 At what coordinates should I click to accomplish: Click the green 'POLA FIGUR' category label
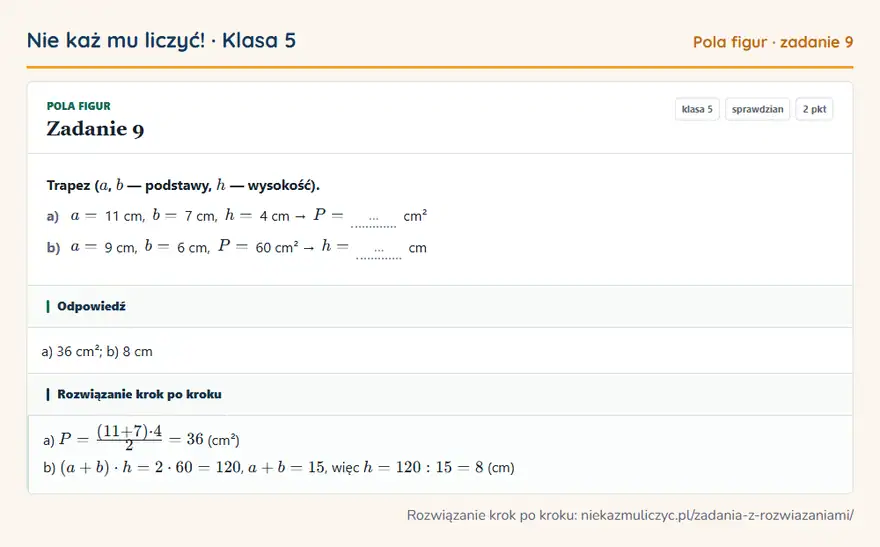pyautogui.click(x=79, y=106)
